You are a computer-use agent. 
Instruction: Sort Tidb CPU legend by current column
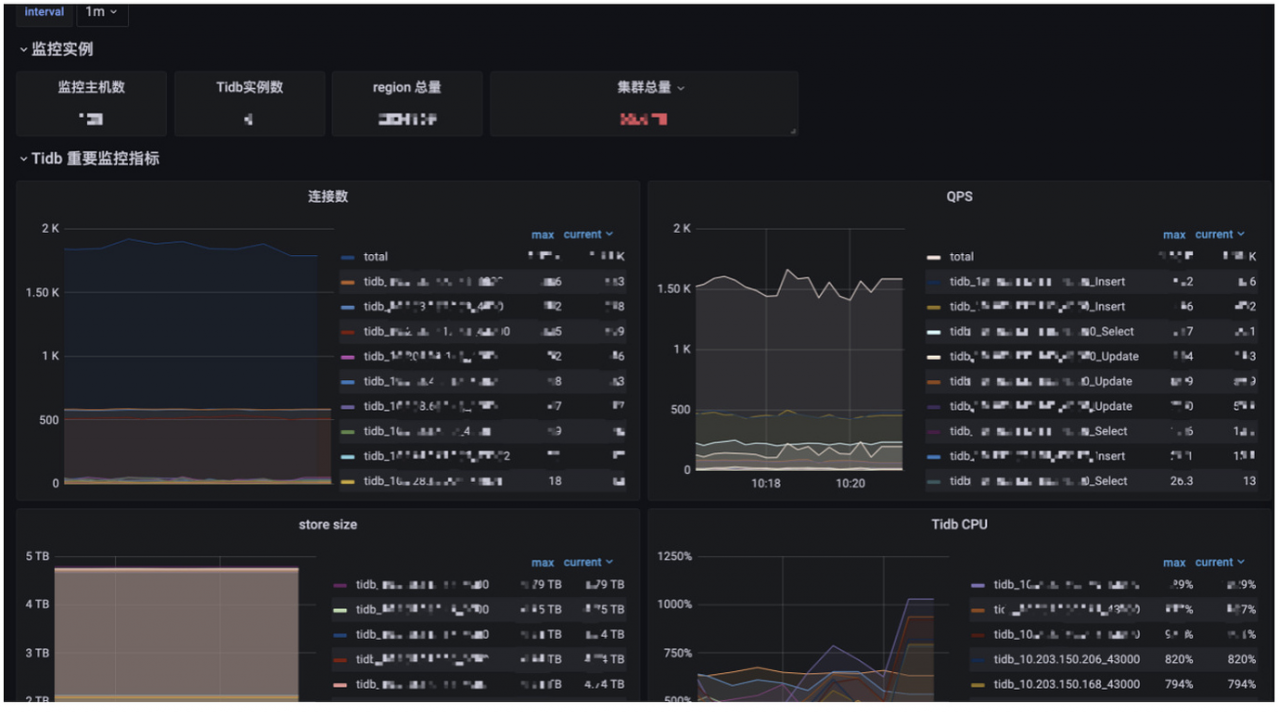click(1220, 562)
